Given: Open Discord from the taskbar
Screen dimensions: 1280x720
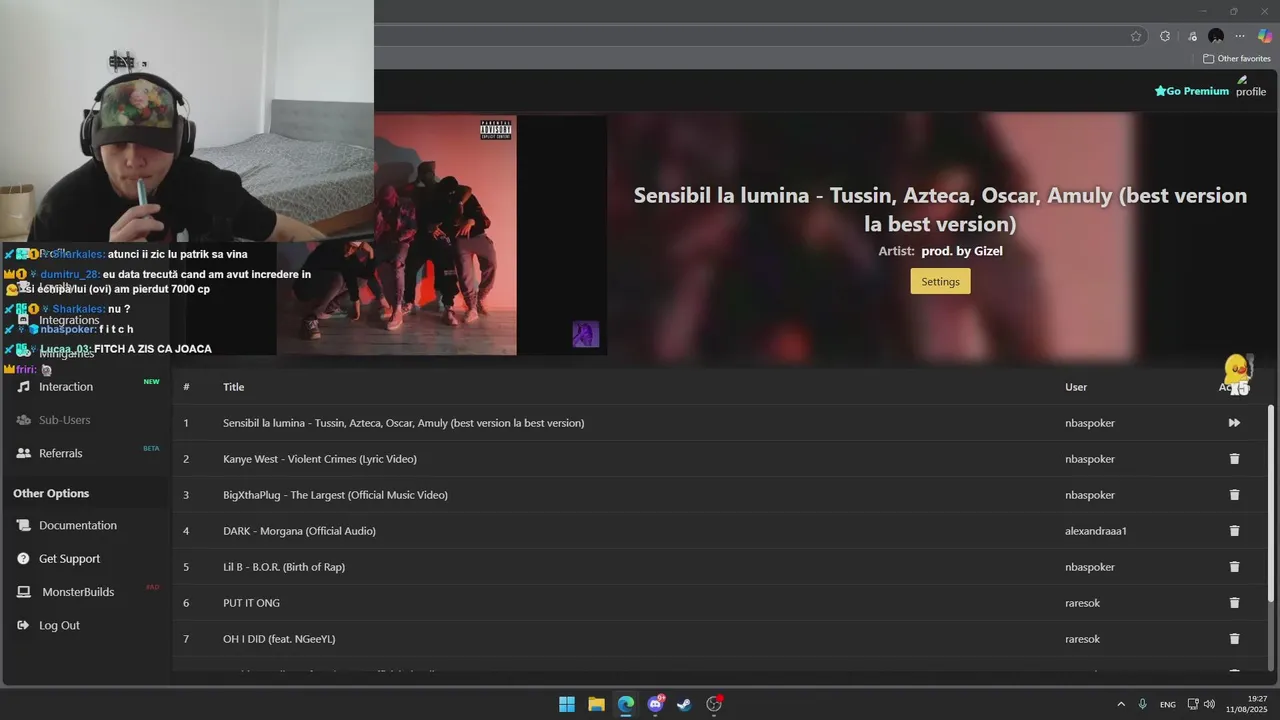Looking at the screenshot, I should pos(655,704).
